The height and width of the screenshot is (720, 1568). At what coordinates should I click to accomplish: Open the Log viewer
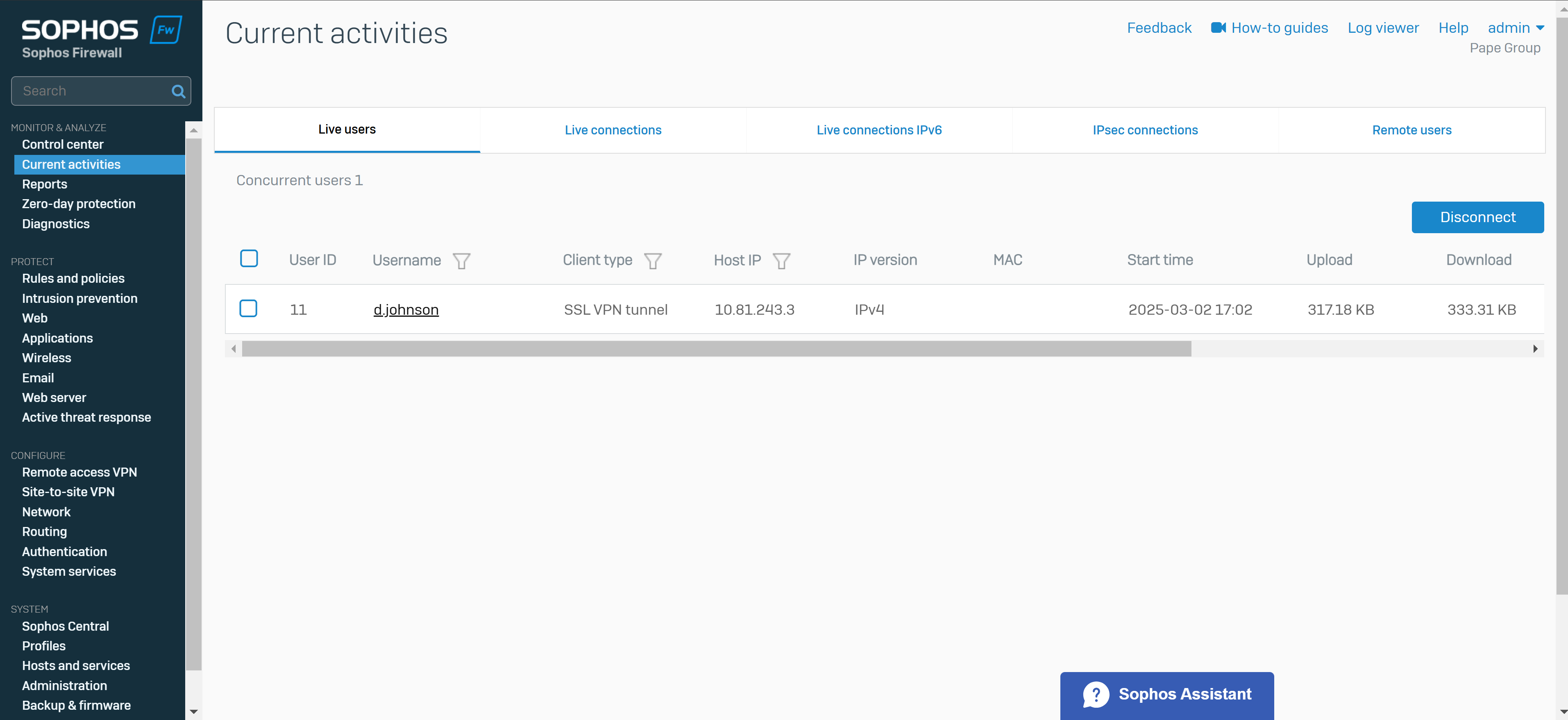(1383, 28)
